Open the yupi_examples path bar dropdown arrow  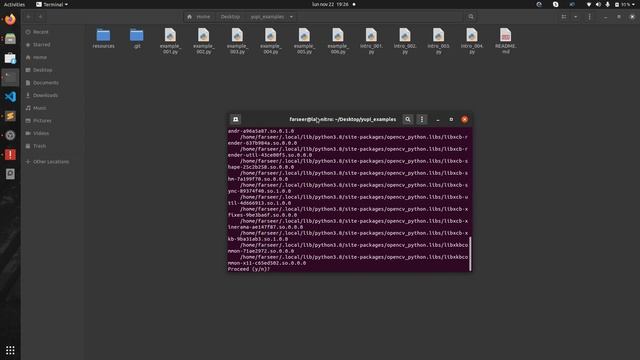tap(291, 17)
